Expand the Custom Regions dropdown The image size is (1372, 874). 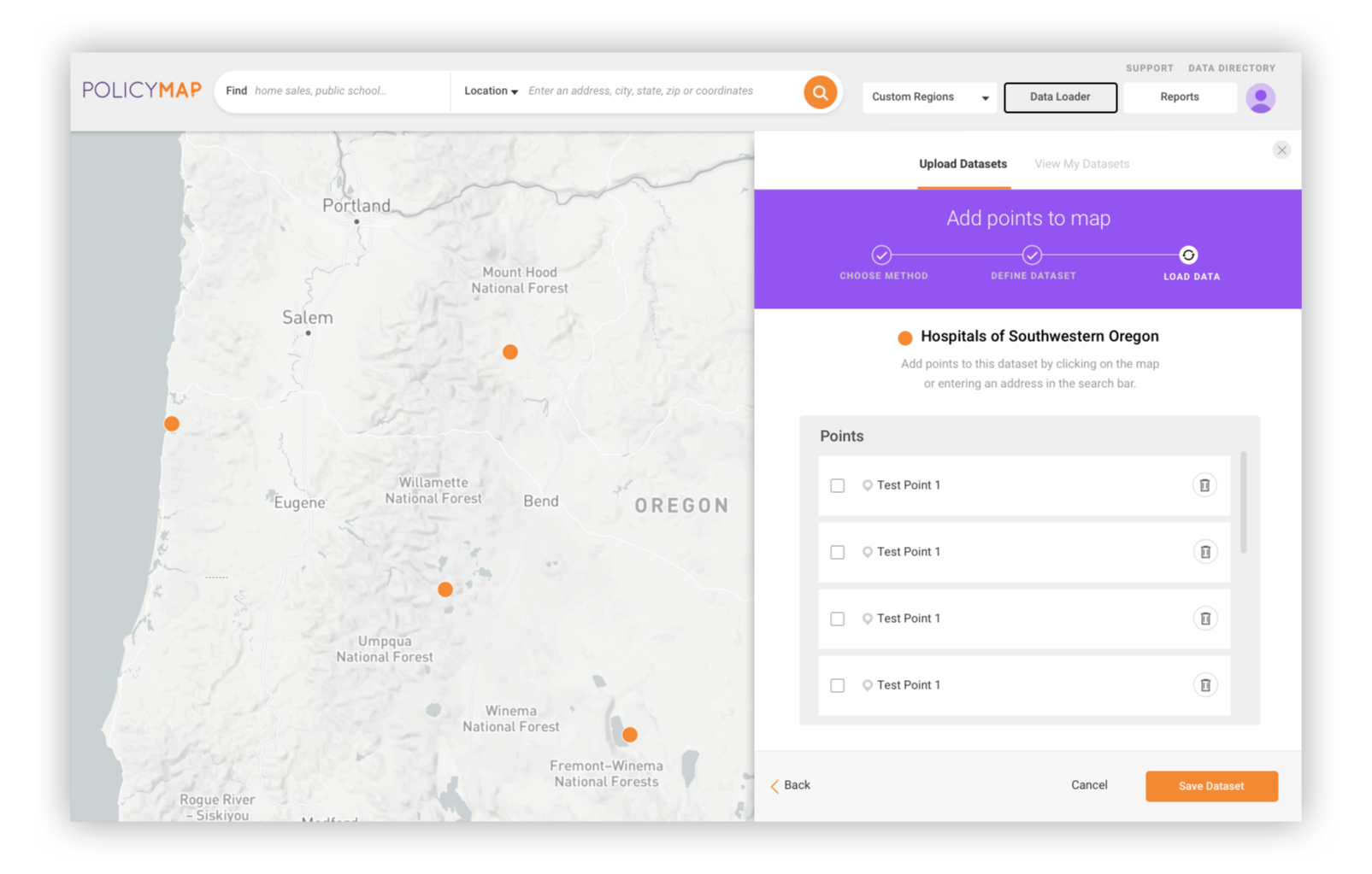pos(929,97)
